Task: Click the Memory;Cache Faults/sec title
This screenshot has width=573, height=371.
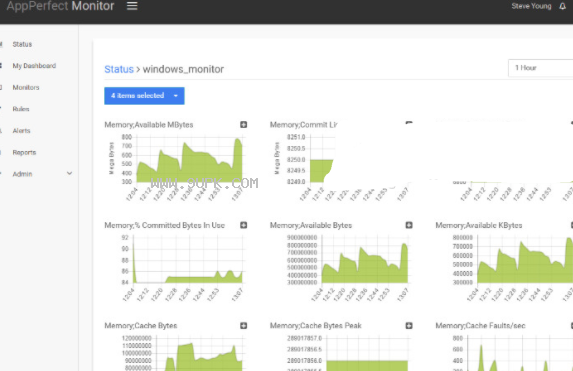Action: (480, 326)
